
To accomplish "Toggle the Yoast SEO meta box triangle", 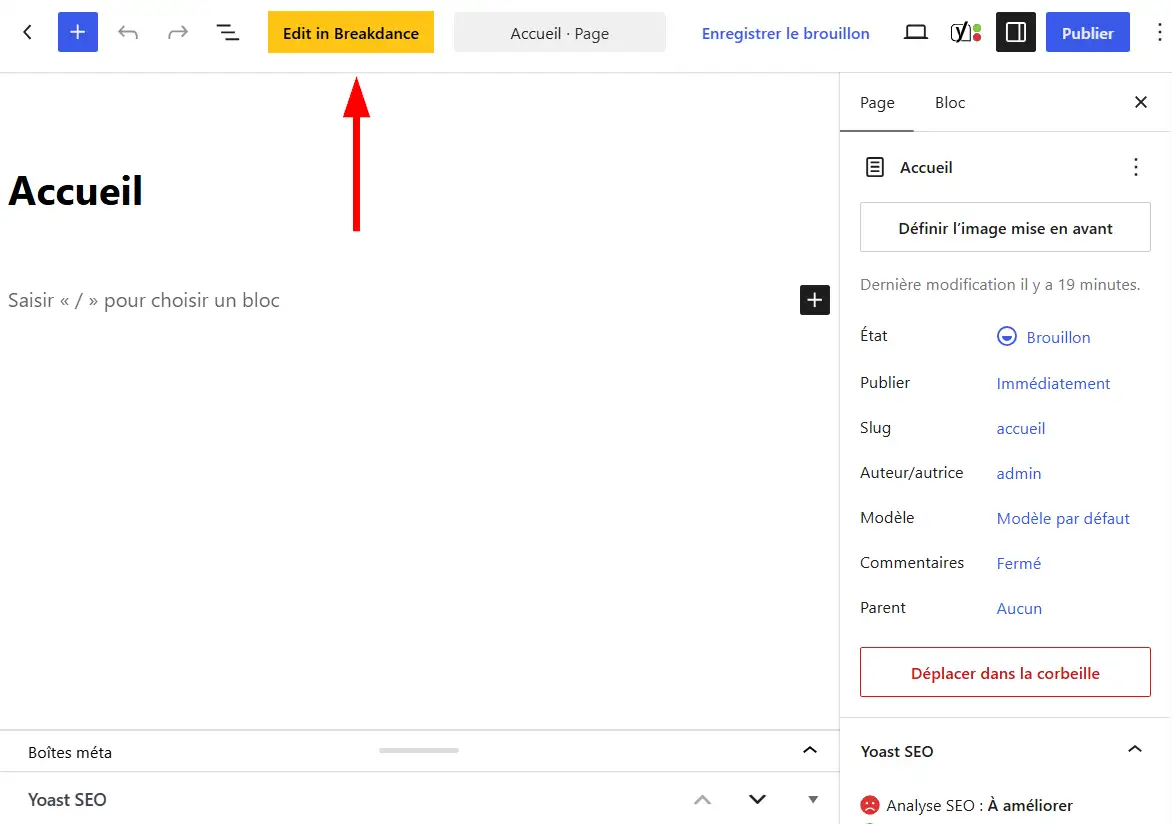I will click(x=812, y=799).
